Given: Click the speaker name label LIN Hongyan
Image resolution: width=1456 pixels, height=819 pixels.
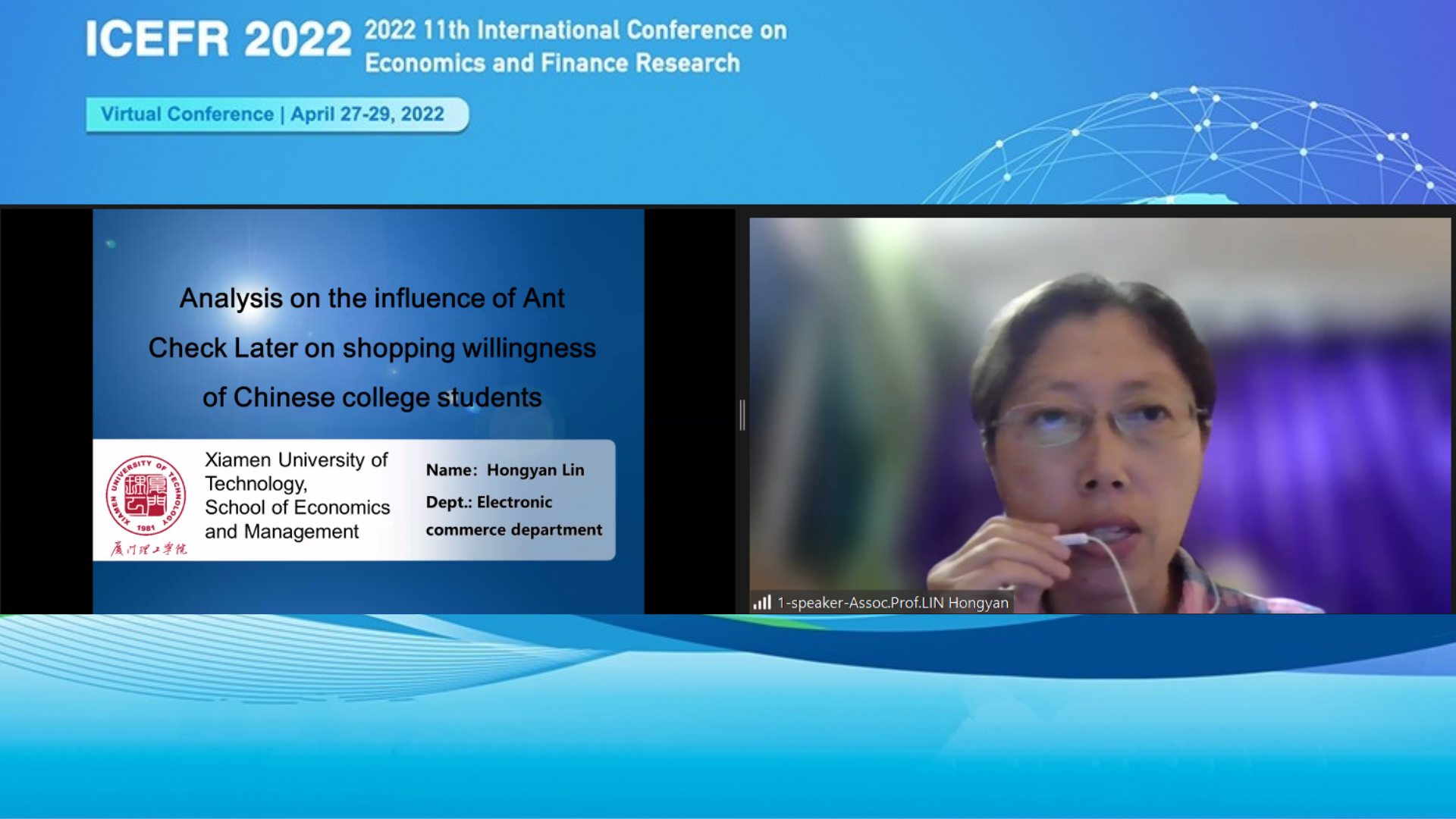Looking at the screenshot, I should coord(893,603).
